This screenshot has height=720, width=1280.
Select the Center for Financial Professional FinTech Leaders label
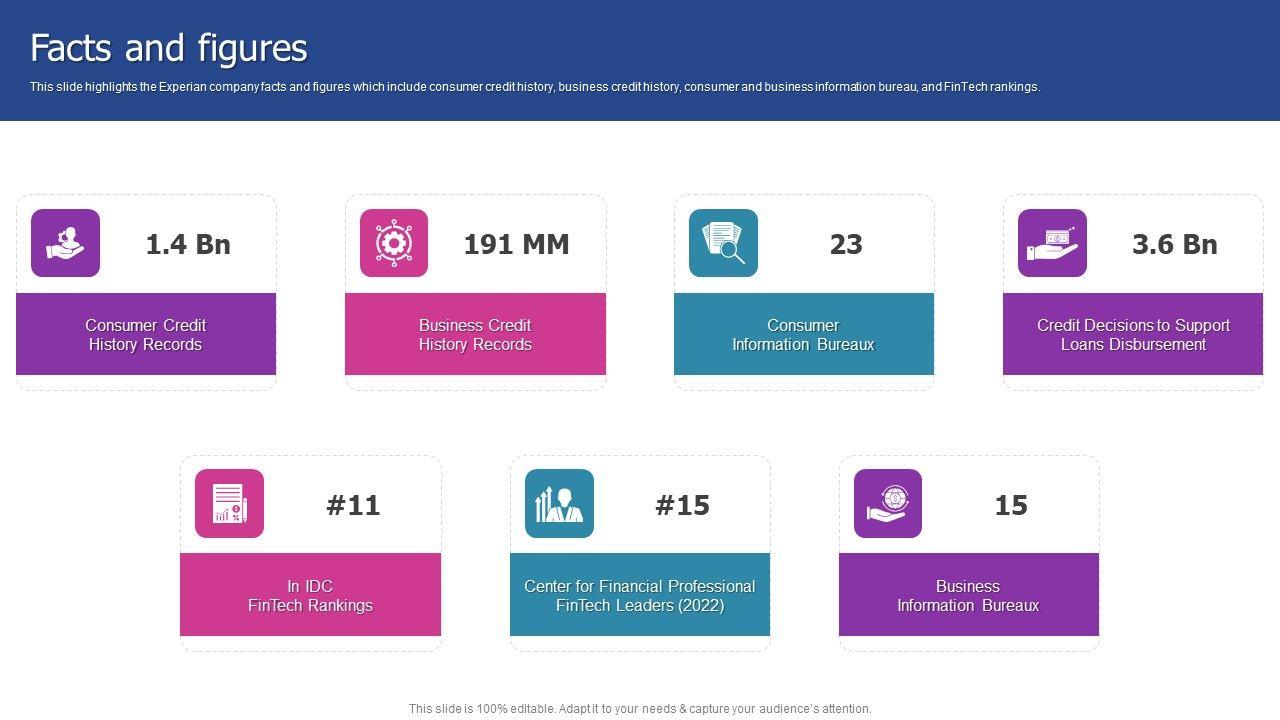coord(640,596)
